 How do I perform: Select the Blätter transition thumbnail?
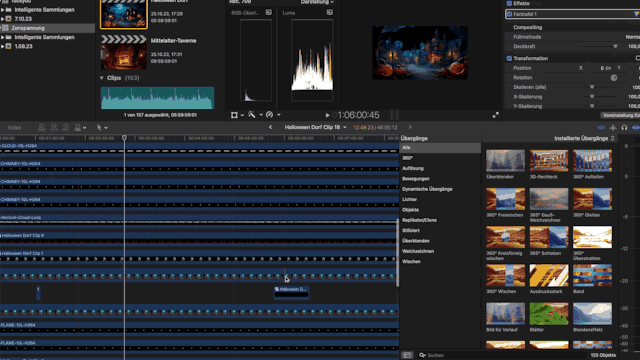coord(549,313)
